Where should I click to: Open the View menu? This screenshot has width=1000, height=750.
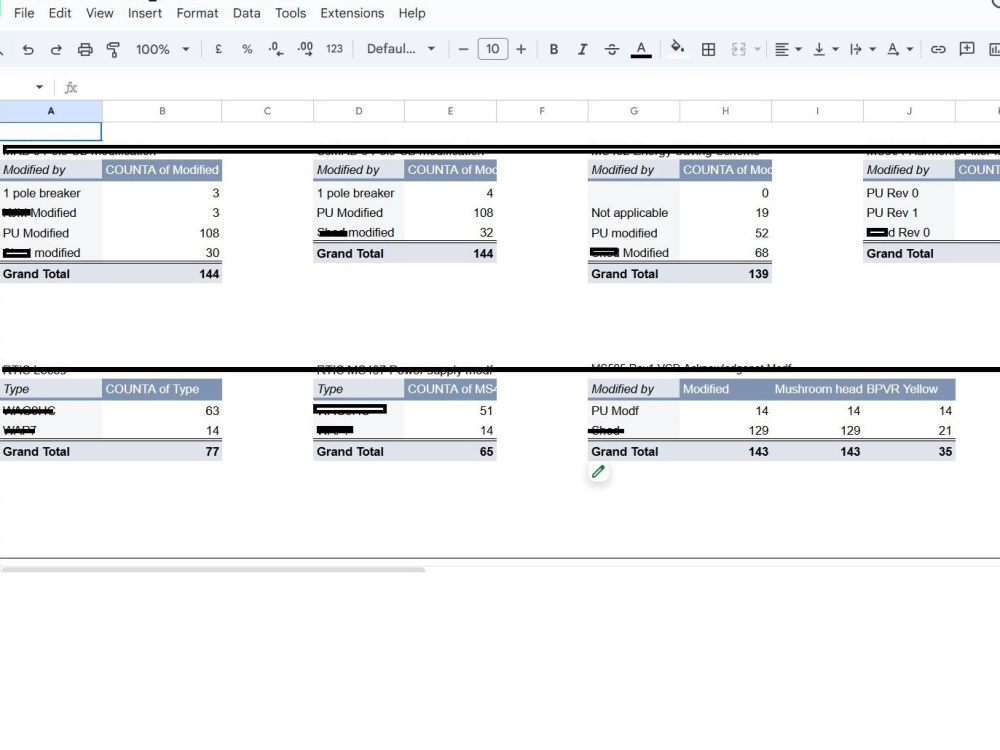pyautogui.click(x=99, y=13)
